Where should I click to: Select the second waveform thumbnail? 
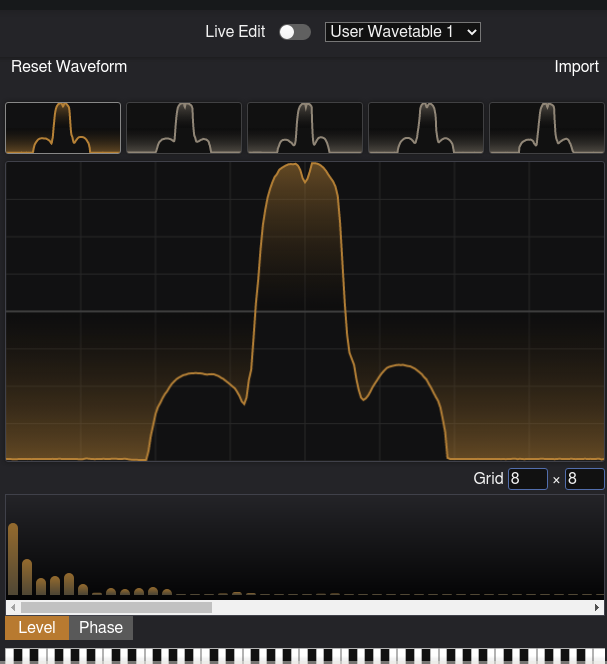tap(184, 128)
